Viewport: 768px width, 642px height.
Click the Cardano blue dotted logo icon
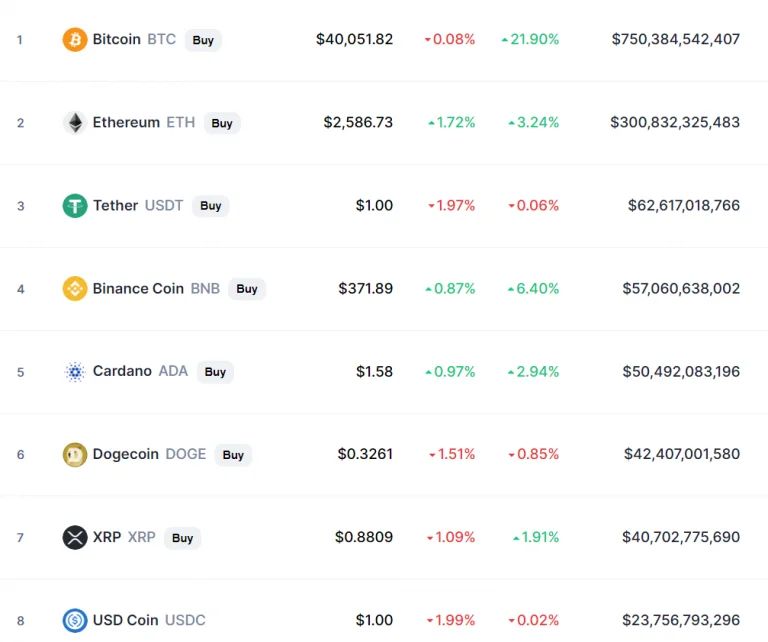pos(75,372)
